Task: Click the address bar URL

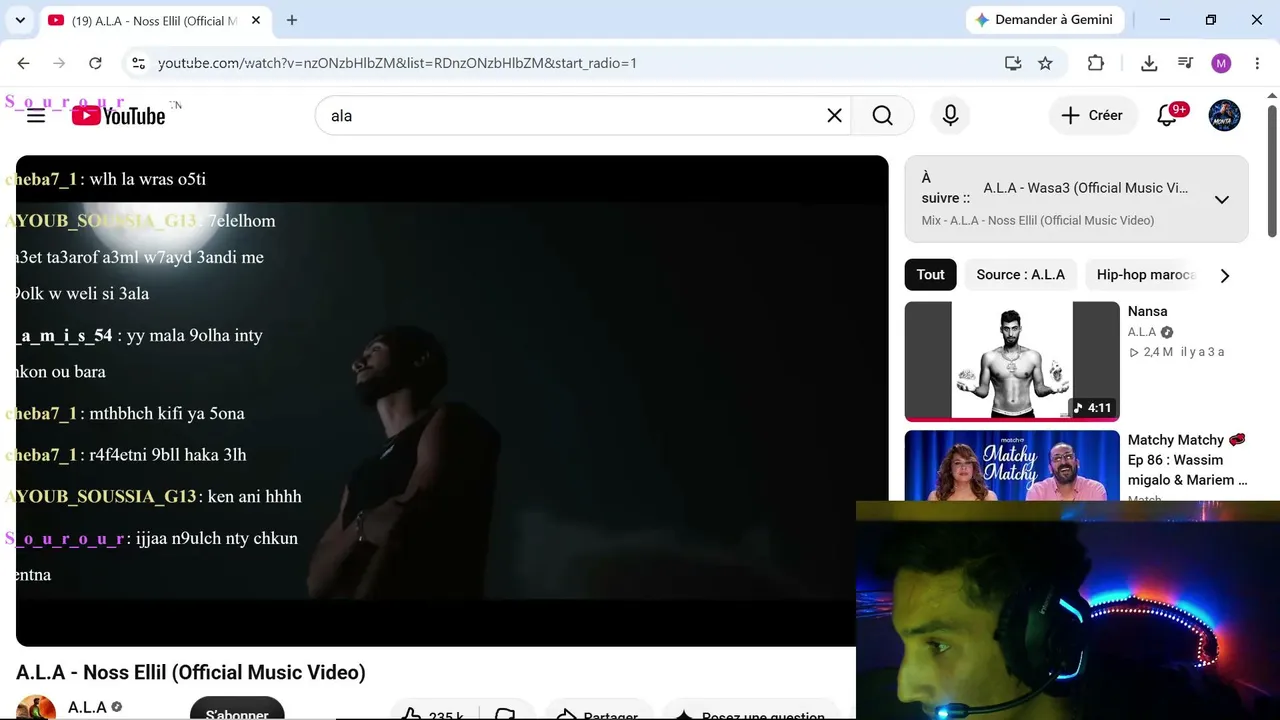Action: tap(397, 63)
